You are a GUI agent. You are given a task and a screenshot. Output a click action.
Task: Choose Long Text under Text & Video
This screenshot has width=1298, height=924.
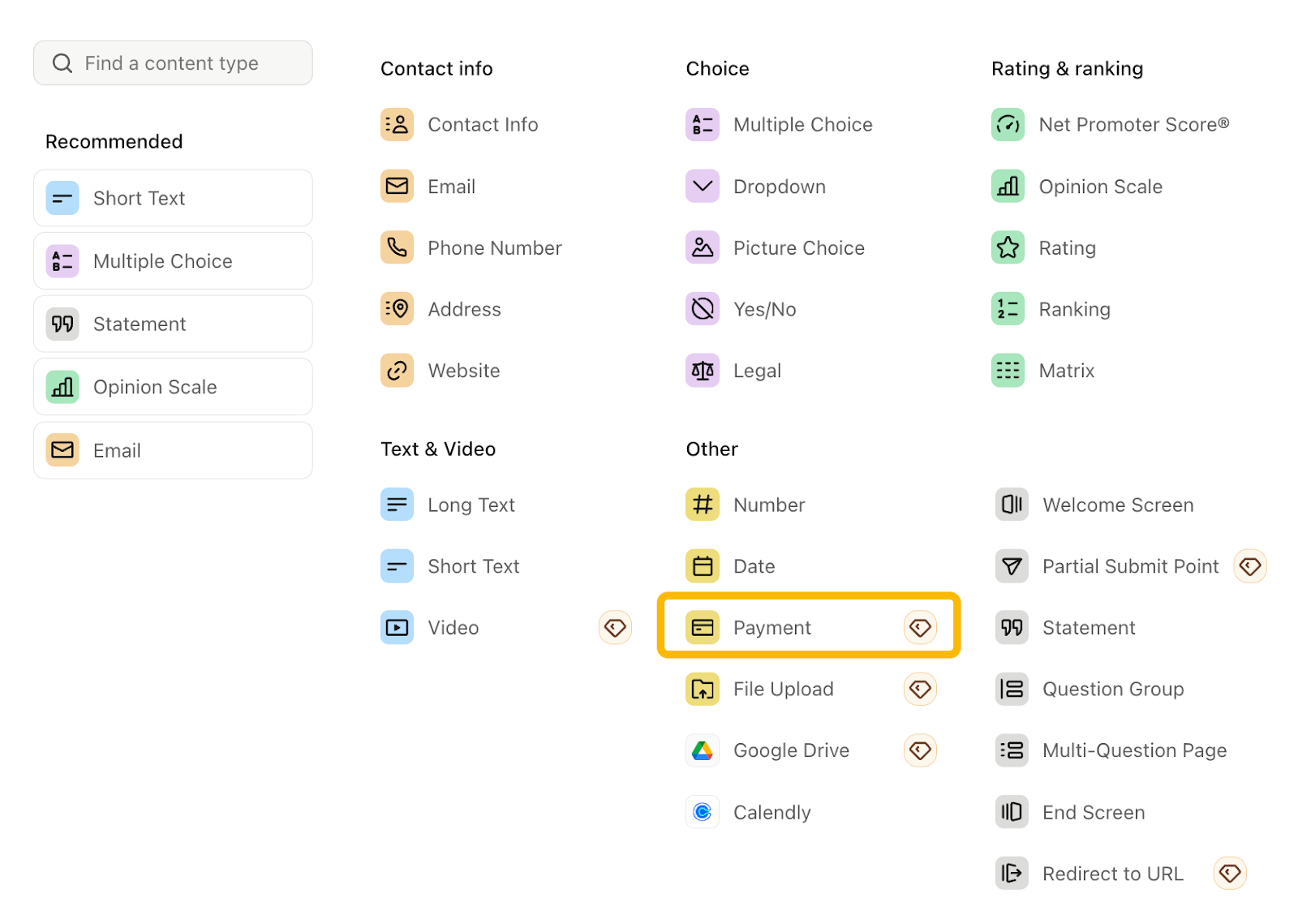point(471,505)
